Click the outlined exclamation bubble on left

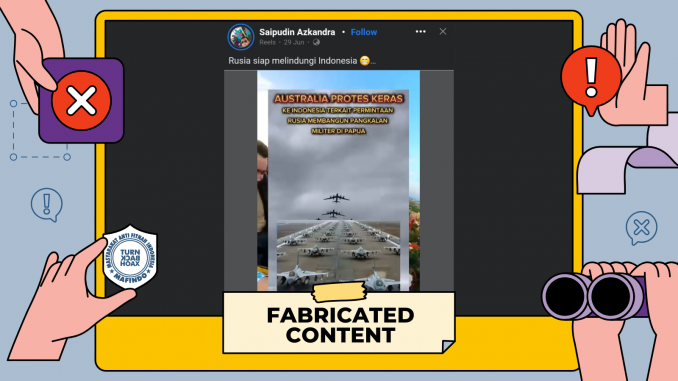coord(47,205)
